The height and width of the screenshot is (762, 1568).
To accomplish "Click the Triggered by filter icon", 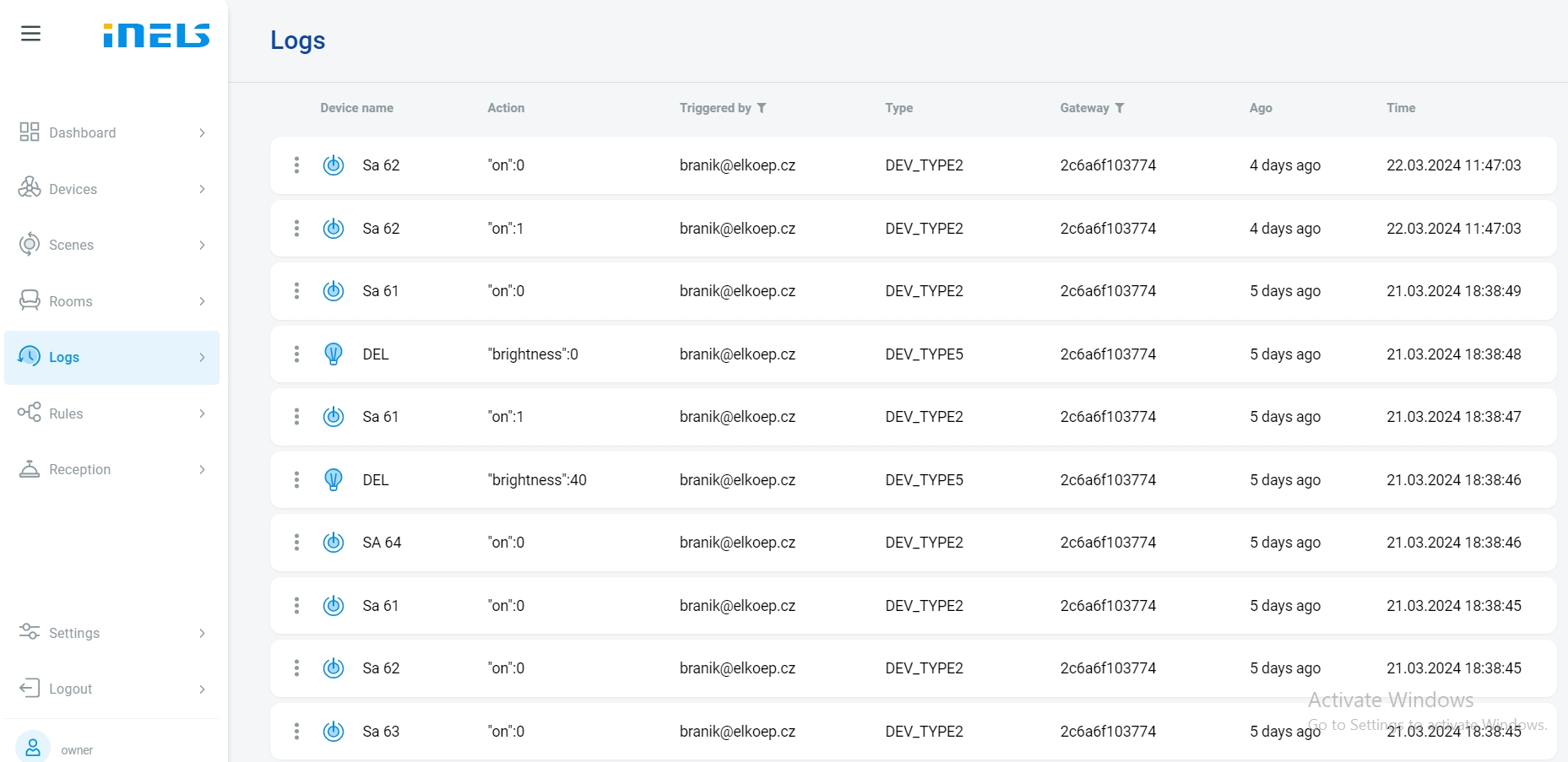I will click(x=762, y=108).
